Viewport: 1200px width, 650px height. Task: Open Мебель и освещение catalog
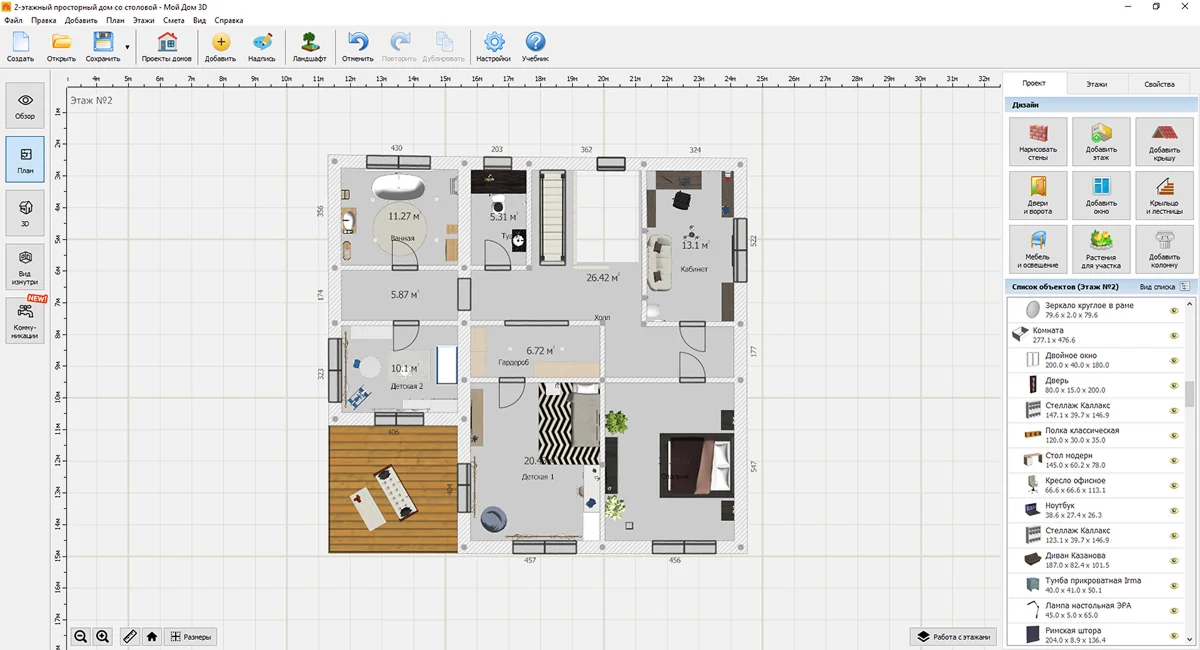1038,249
